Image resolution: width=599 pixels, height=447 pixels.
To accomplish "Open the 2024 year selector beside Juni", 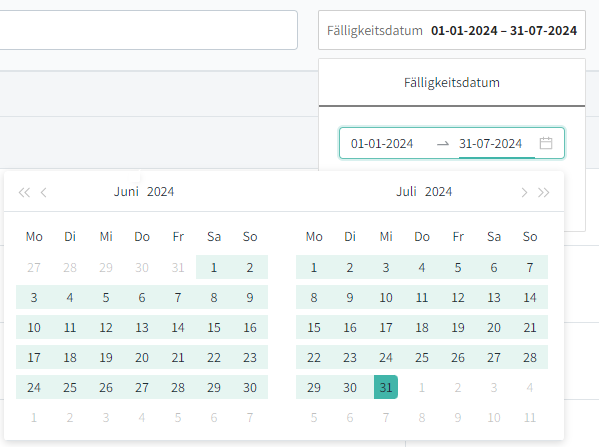I will (160, 191).
